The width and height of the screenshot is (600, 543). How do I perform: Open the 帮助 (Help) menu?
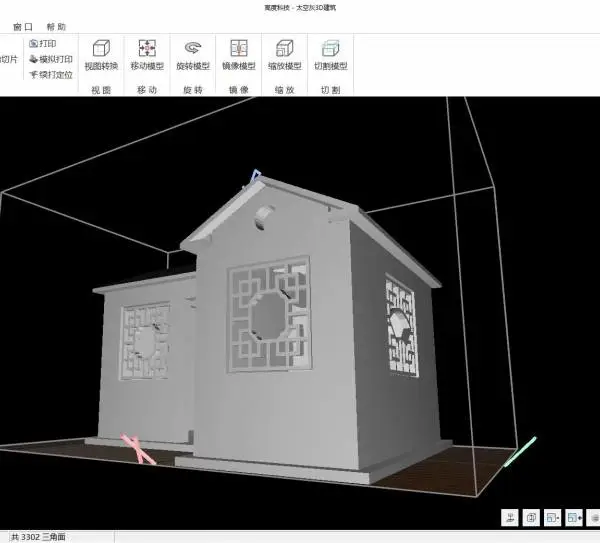click(56, 27)
